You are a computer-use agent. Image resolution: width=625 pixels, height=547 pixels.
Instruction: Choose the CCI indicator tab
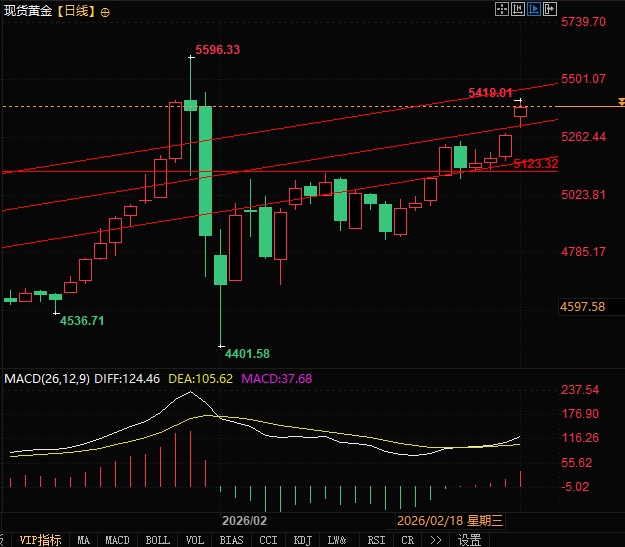268,540
